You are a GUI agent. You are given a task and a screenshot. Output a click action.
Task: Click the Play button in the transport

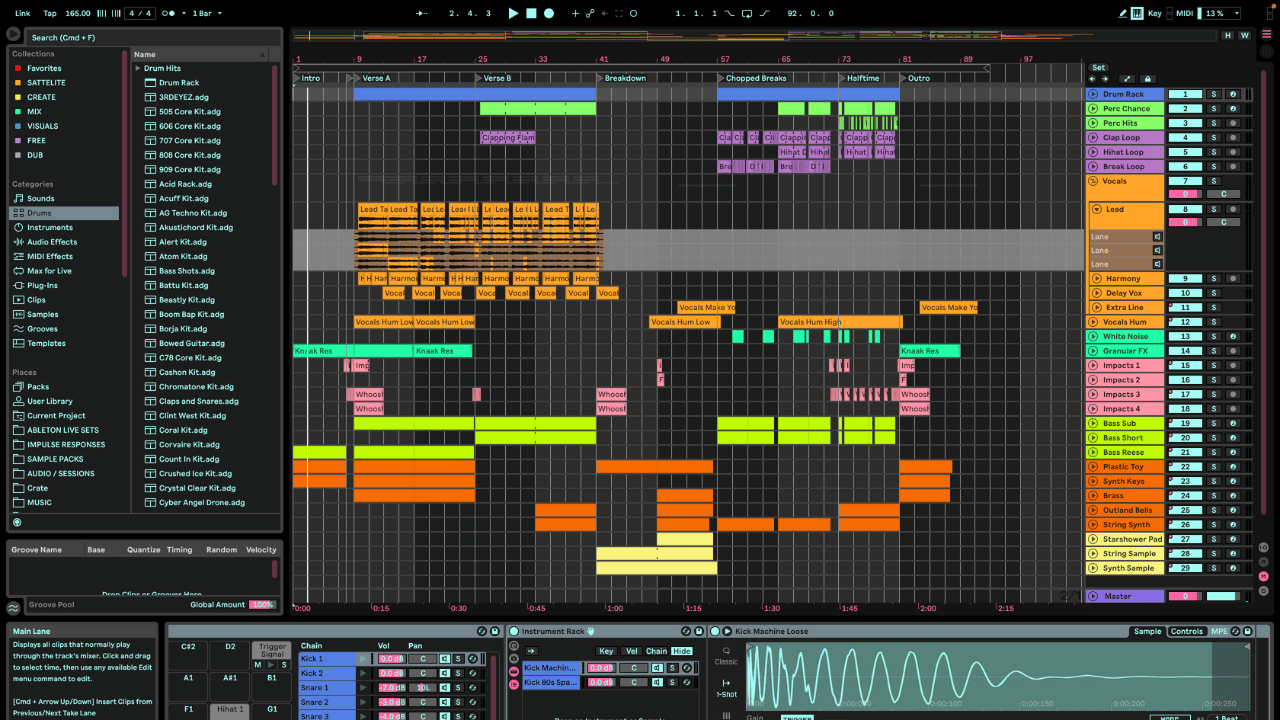[513, 13]
